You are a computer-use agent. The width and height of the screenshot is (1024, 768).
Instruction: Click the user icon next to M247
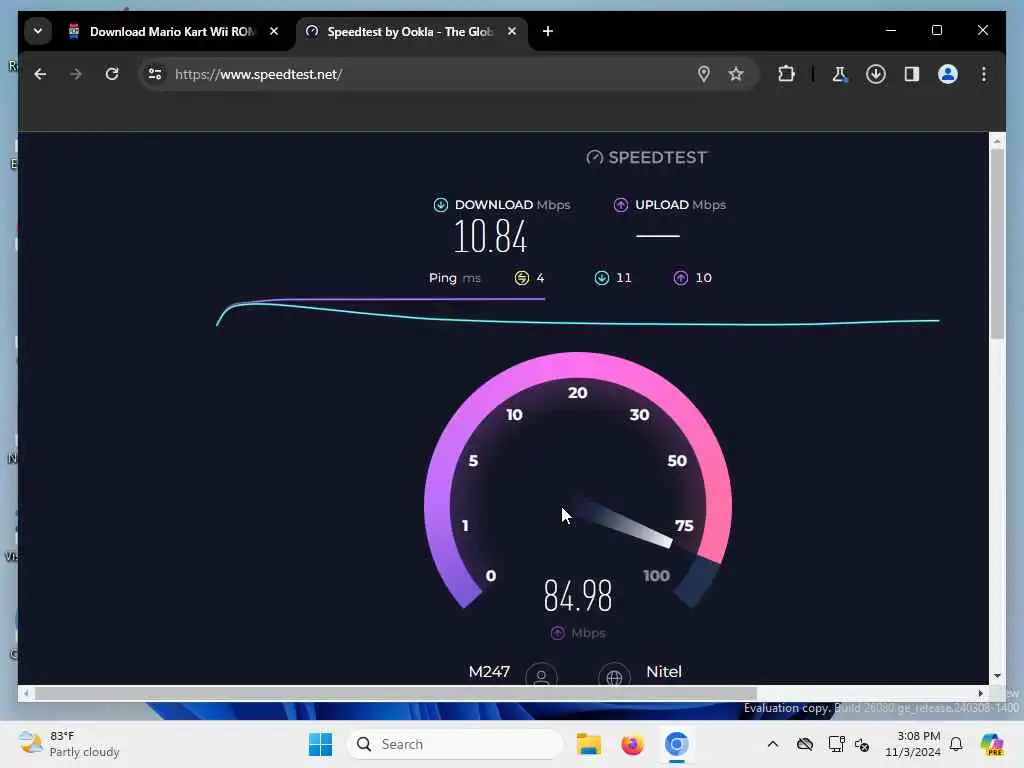[x=541, y=675]
